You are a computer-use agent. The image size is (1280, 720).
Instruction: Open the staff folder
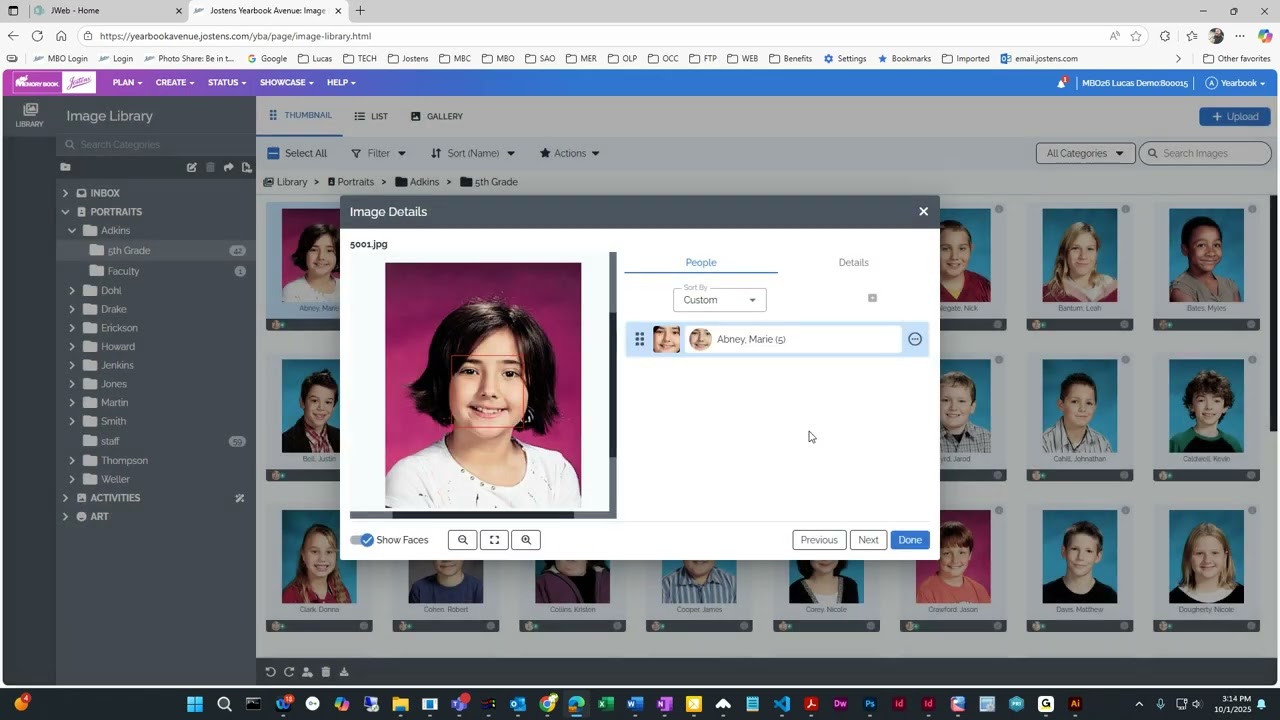coord(110,441)
